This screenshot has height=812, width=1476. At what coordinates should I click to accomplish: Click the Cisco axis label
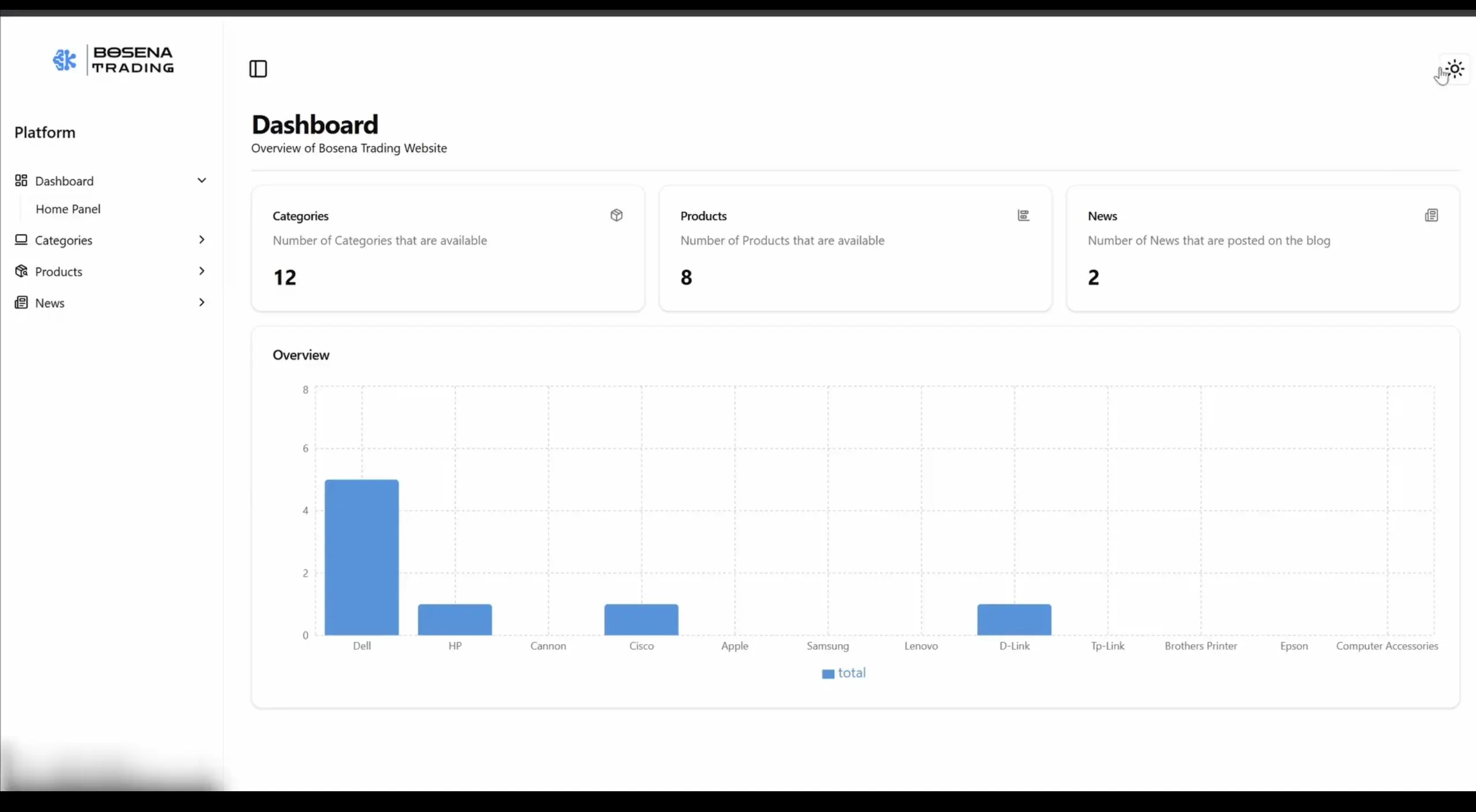pos(642,646)
